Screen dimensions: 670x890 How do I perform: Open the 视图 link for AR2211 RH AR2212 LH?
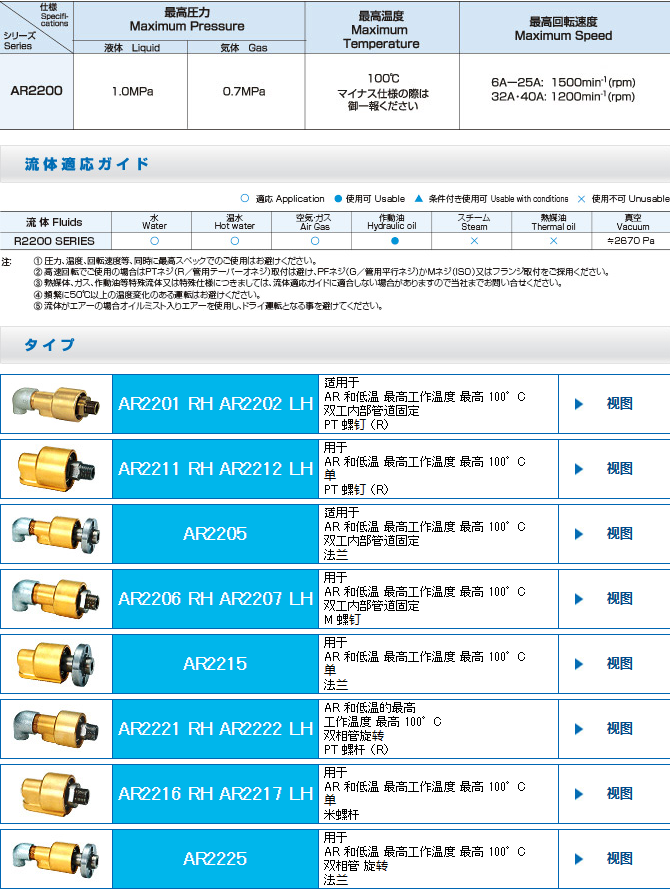[619, 468]
